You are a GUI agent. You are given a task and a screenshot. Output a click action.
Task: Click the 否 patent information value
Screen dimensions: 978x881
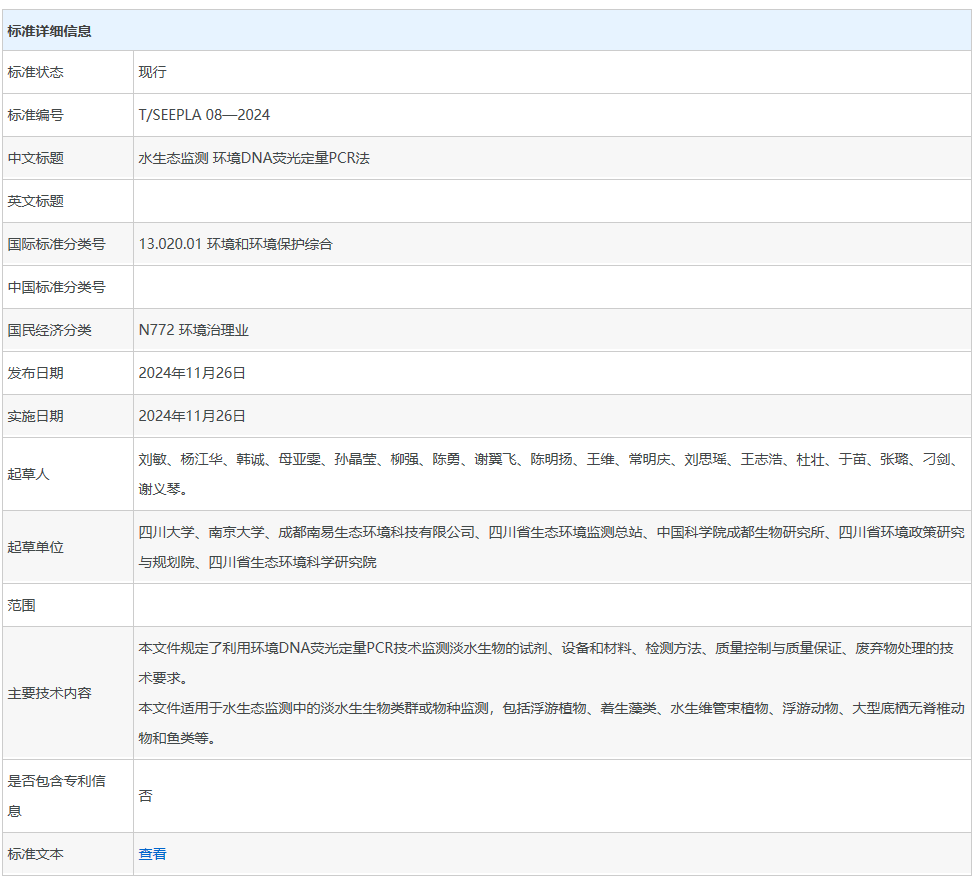[x=146, y=796]
